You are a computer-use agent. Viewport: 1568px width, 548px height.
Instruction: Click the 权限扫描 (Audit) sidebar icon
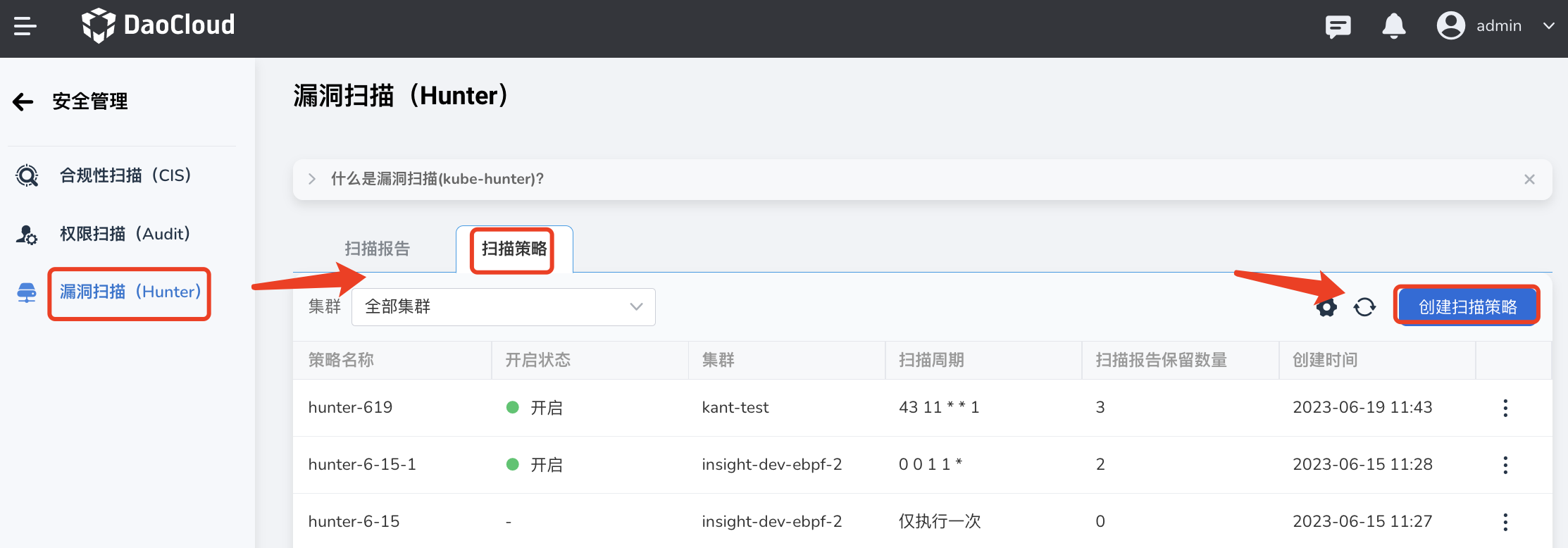pyautogui.click(x=27, y=235)
